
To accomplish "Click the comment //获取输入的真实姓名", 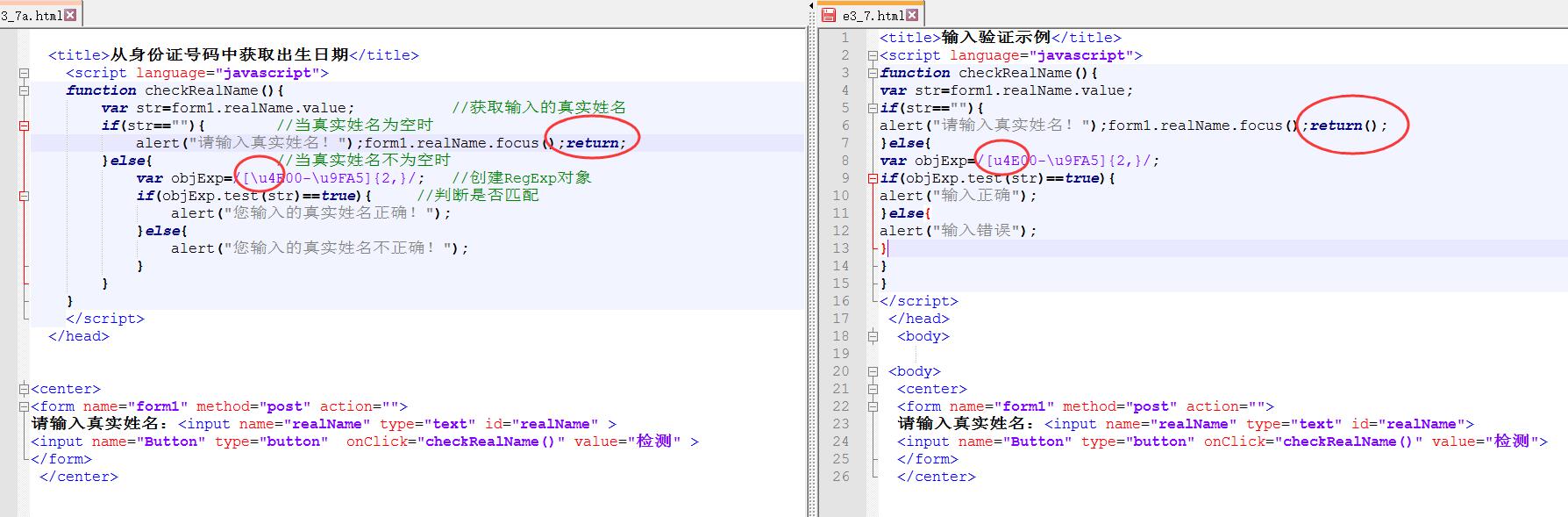I will click(539, 108).
